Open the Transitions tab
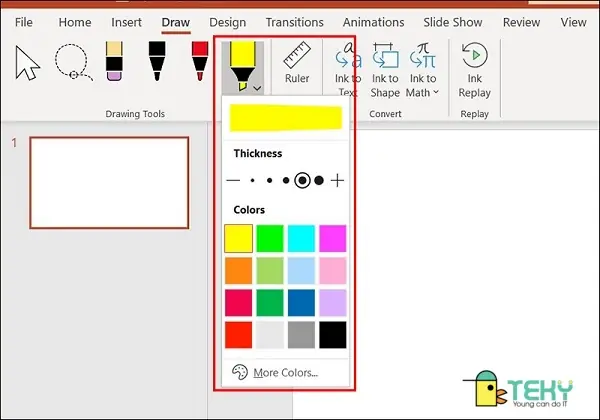Image resolution: width=600 pixels, height=420 pixels. [295, 22]
